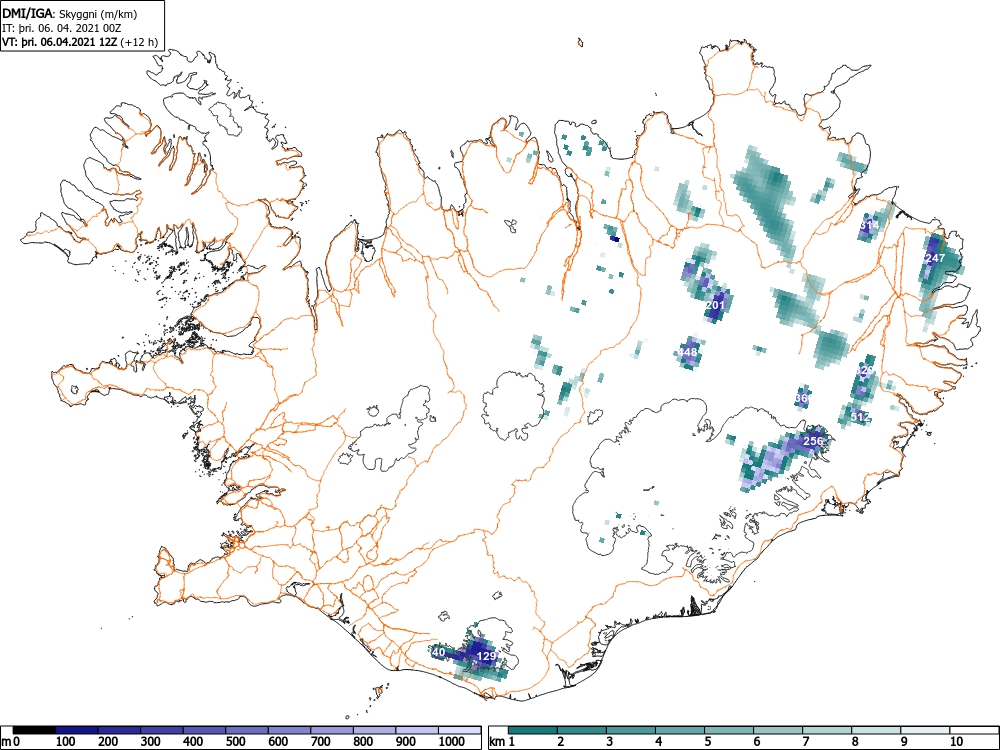The height and width of the screenshot is (750, 1000).
Task: Click the '3' tick label in km legend
Action: tap(610, 741)
